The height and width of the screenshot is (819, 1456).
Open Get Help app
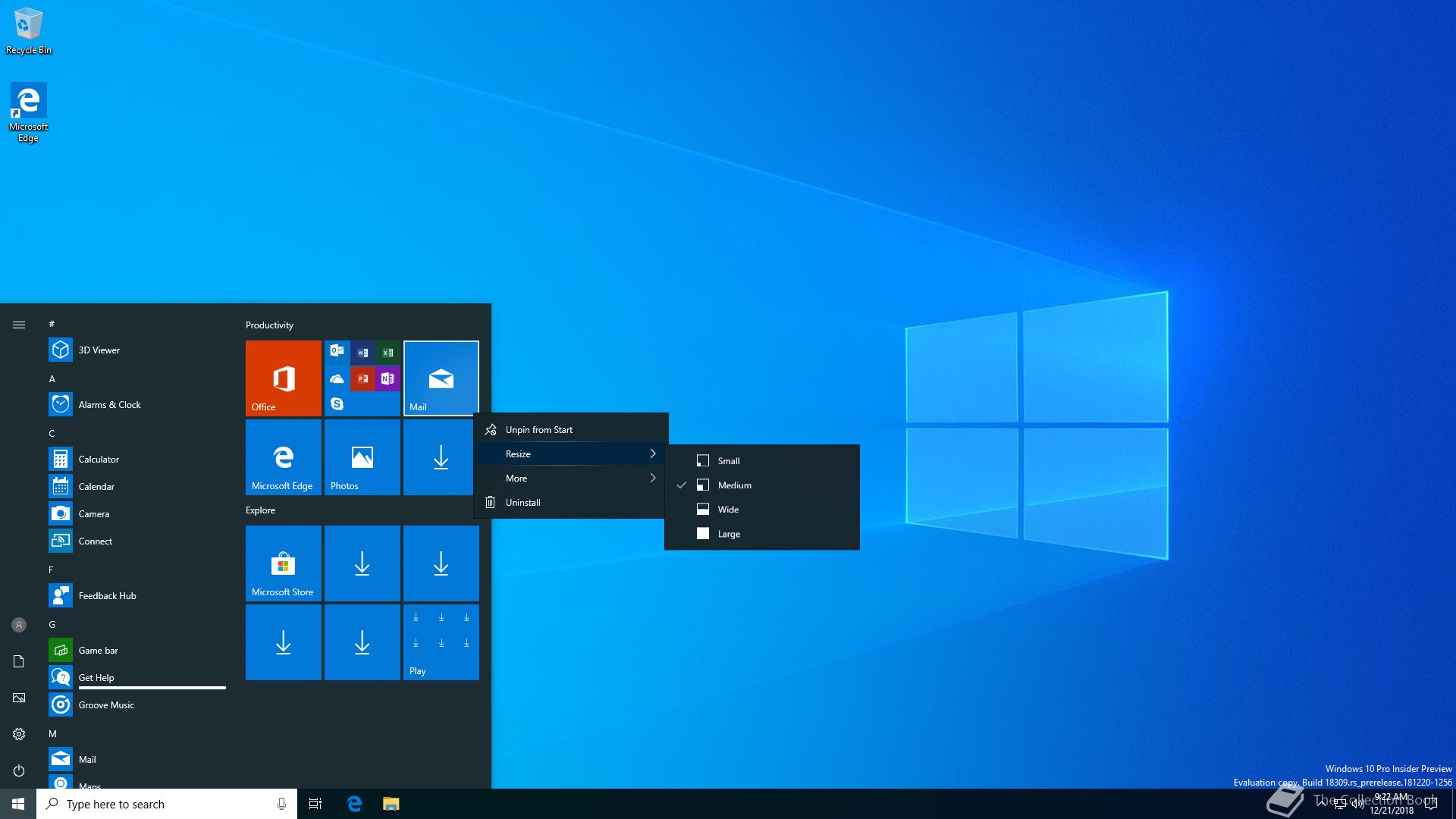137,677
